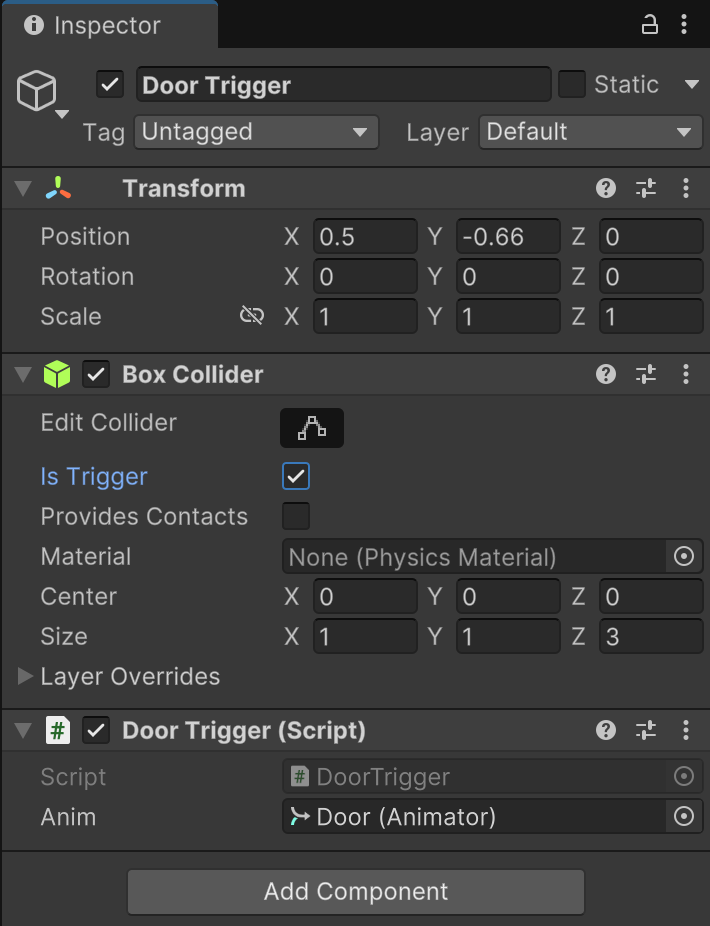Open Transform component help reference
Viewport: 710px width, 926px height.
click(605, 188)
